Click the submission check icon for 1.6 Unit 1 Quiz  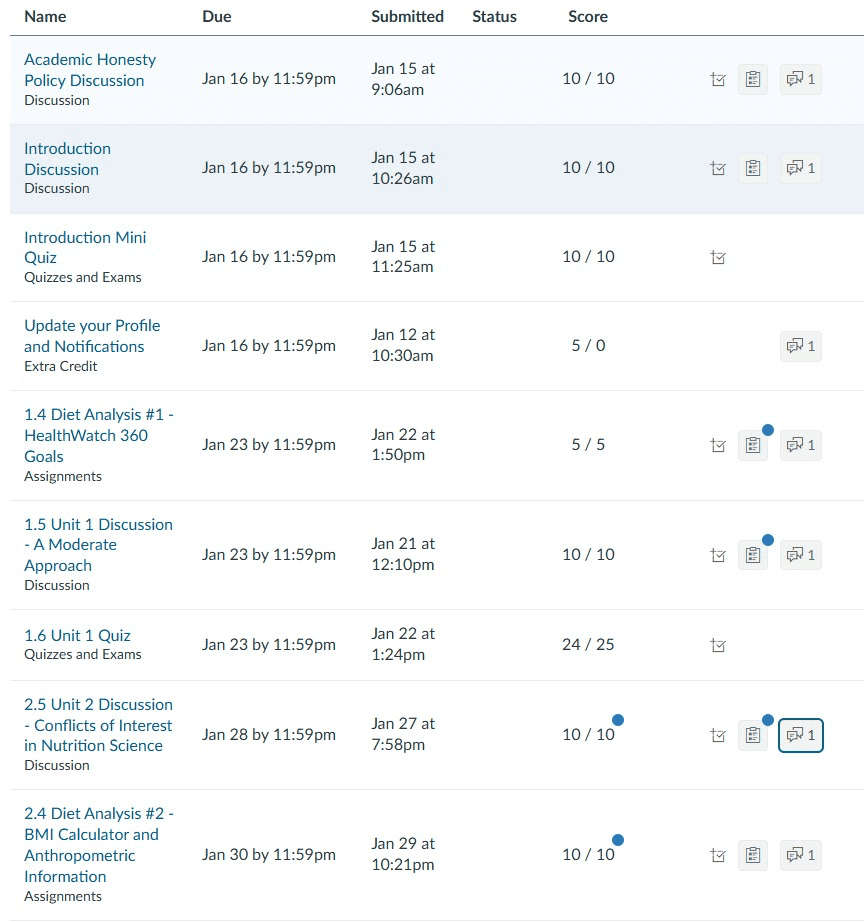coord(718,645)
